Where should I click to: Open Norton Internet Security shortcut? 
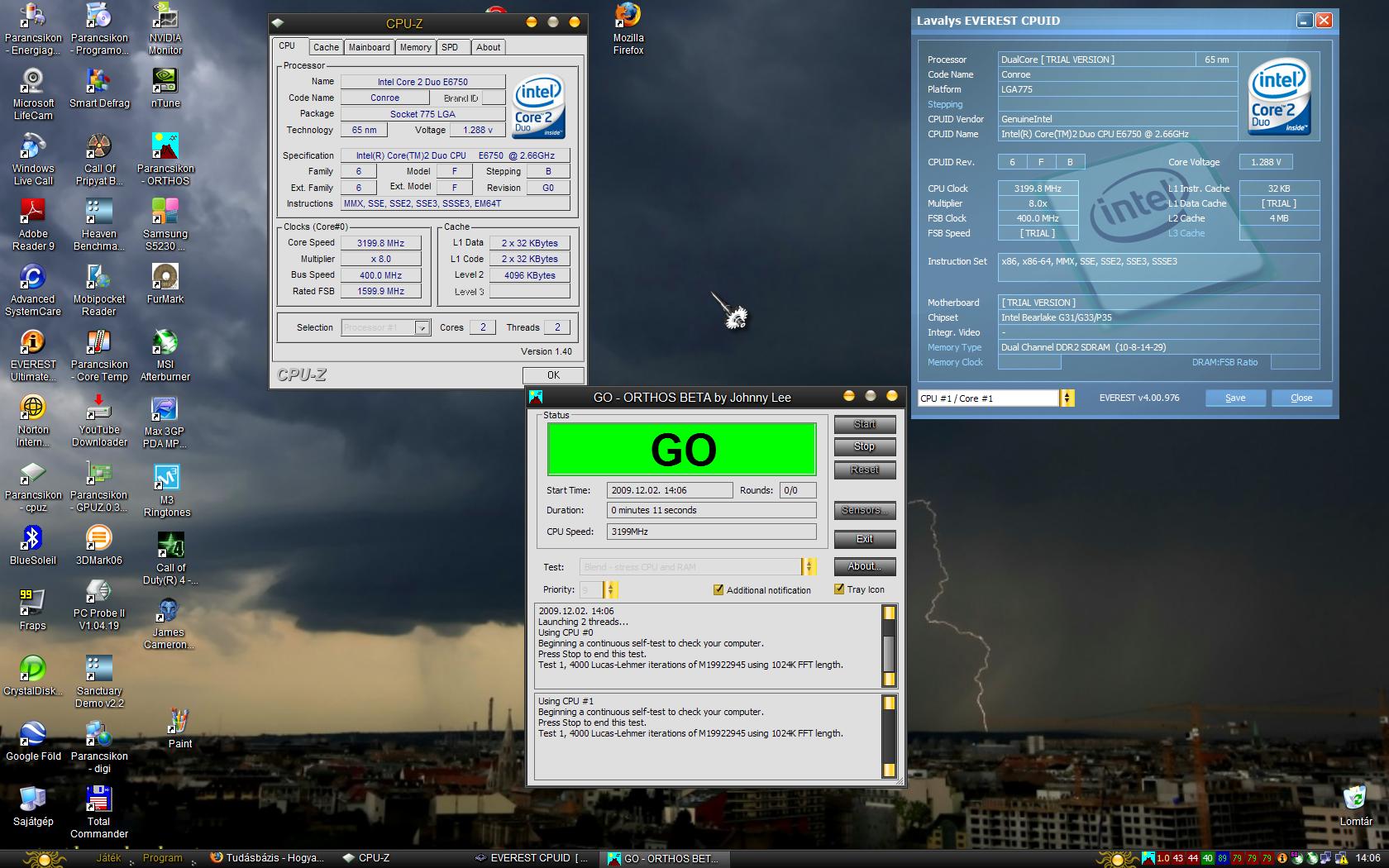(33, 420)
